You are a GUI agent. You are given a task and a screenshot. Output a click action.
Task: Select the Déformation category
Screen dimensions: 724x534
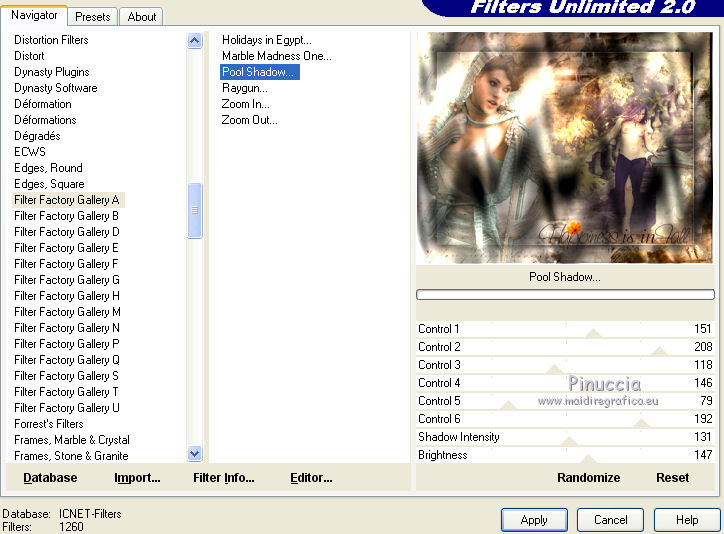tap(43, 104)
